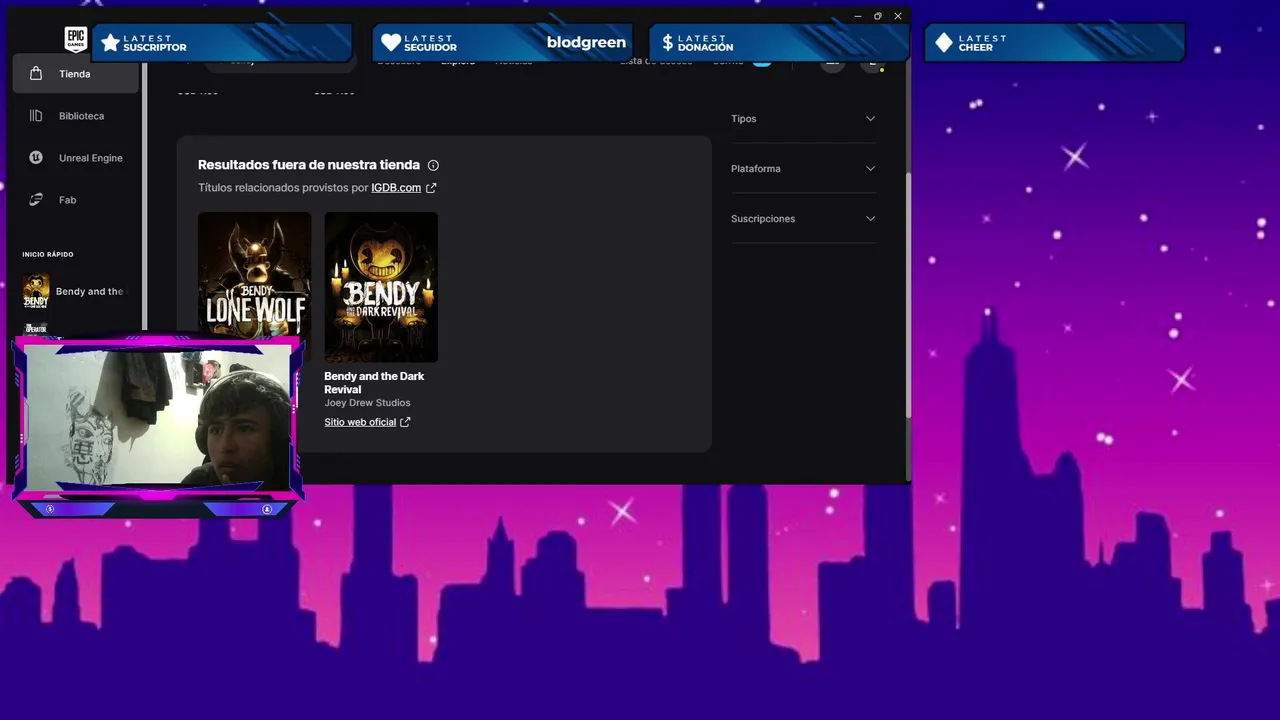Click the Epic Games logo
The height and width of the screenshot is (720, 1280).
76,39
